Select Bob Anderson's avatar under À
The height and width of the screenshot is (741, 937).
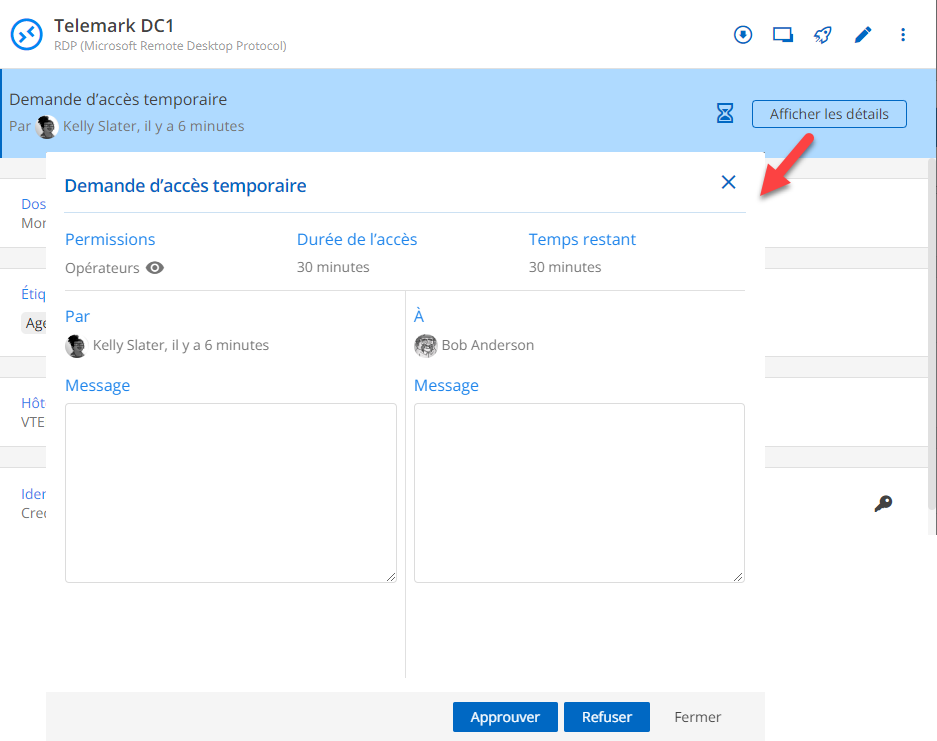click(426, 346)
